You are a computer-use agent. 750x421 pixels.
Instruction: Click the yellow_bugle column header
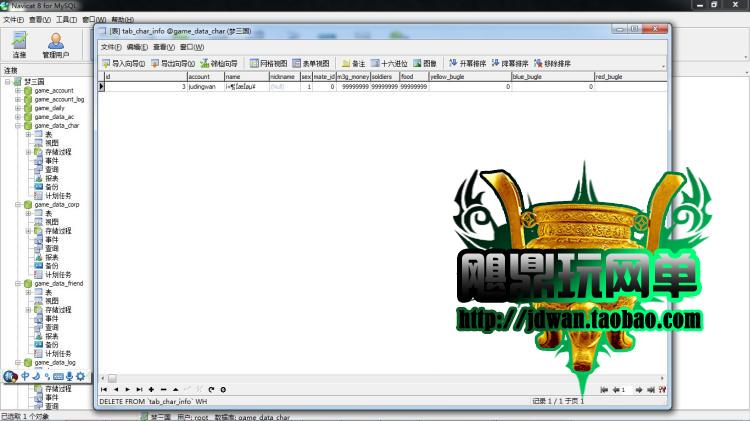[x=470, y=77]
